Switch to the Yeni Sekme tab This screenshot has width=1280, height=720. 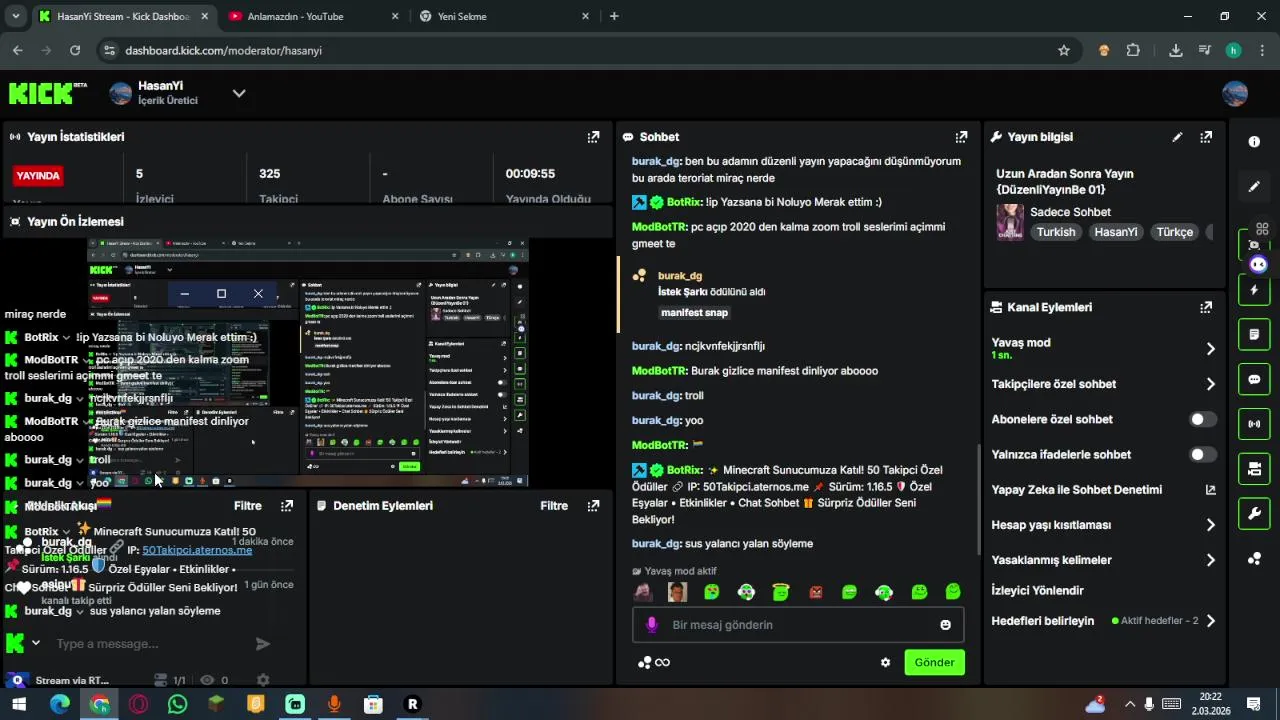[503, 16]
